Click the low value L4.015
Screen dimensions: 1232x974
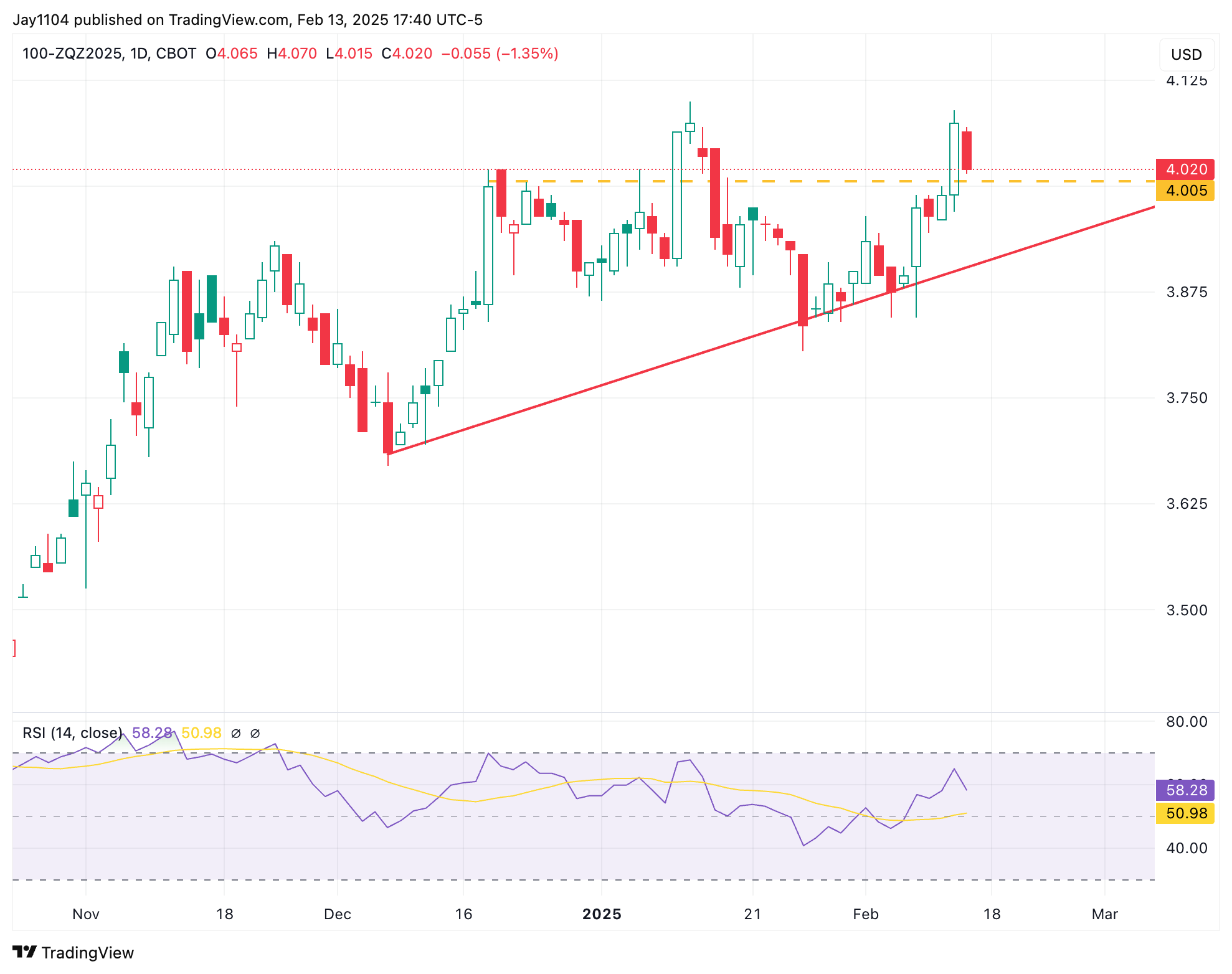coord(349,54)
